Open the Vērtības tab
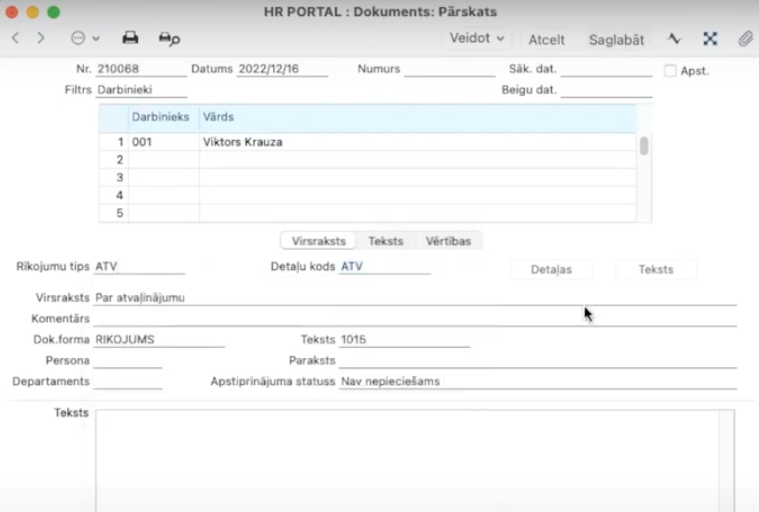This screenshot has height=512, width=759. [x=448, y=241]
